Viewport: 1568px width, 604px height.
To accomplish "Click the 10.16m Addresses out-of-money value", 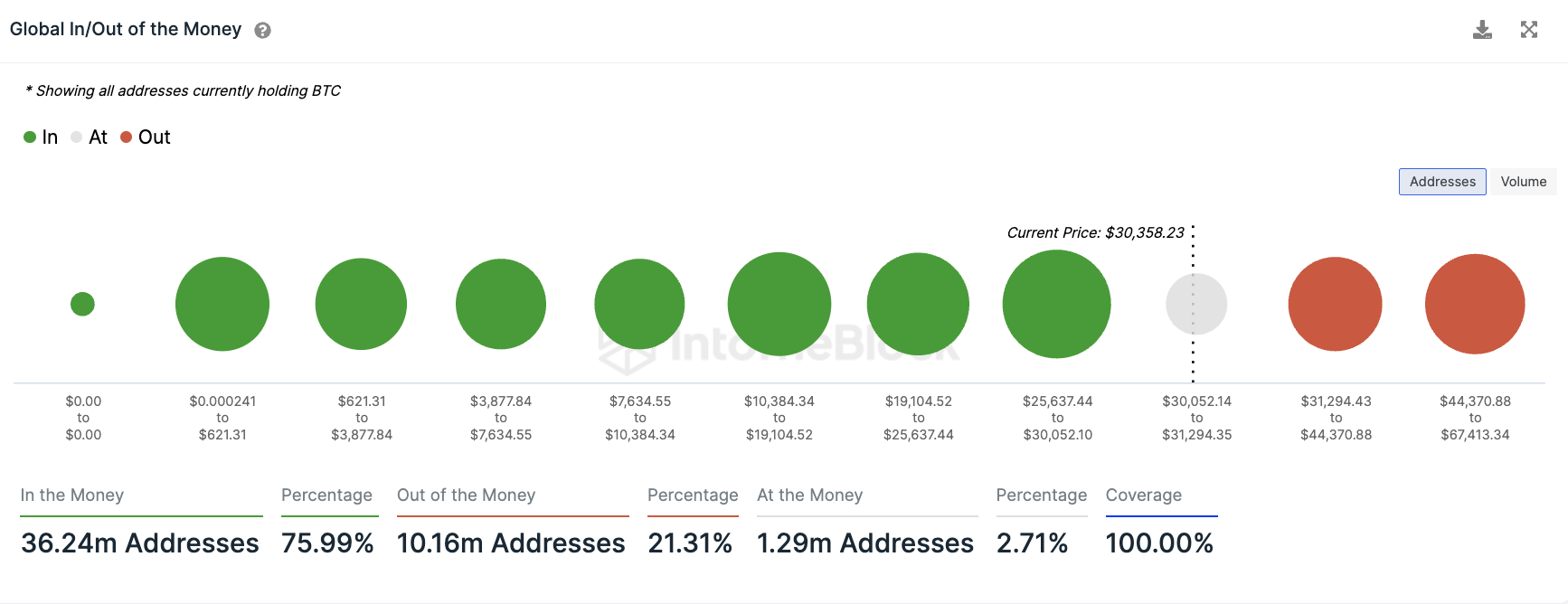I will click(x=511, y=543).
